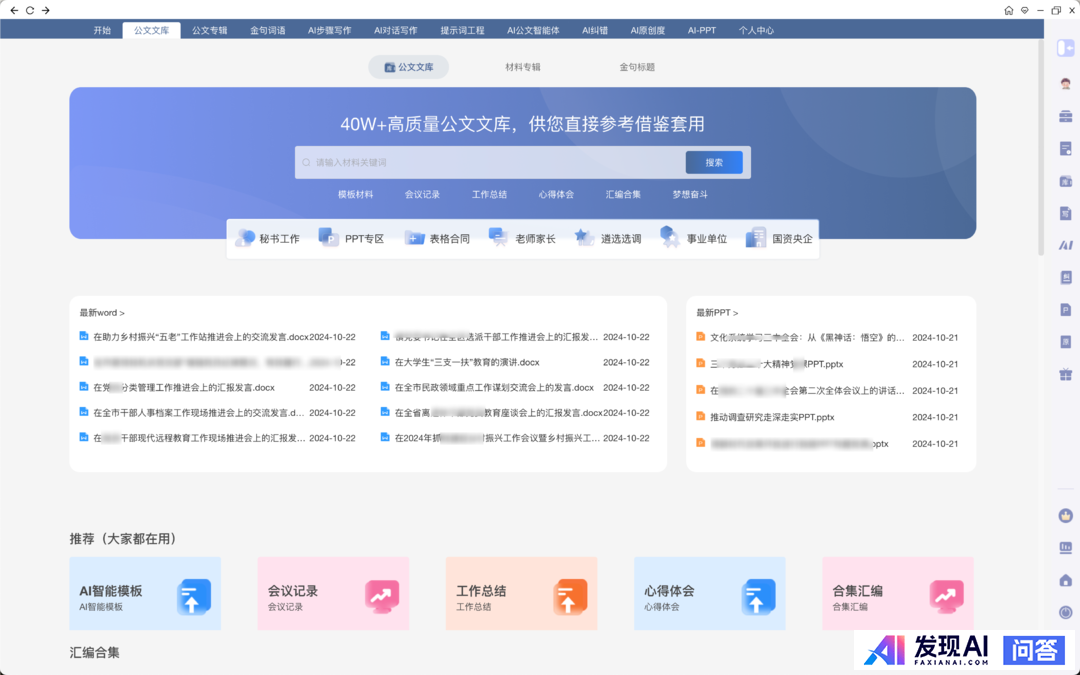The height and width of the screenshot is (675, 1080).
Task: Click the user avatar icon in right sidebar
Action: (1065, 84)
